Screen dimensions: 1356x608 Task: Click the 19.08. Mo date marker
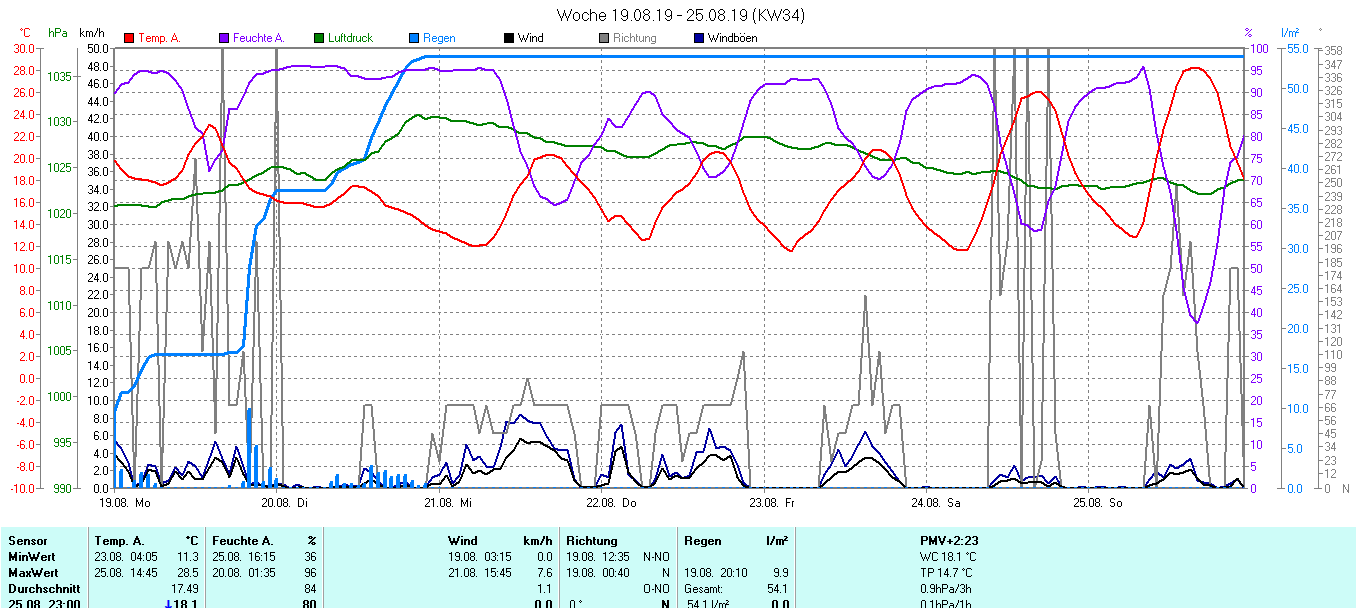pyautogui.click(x=125, y=502)
